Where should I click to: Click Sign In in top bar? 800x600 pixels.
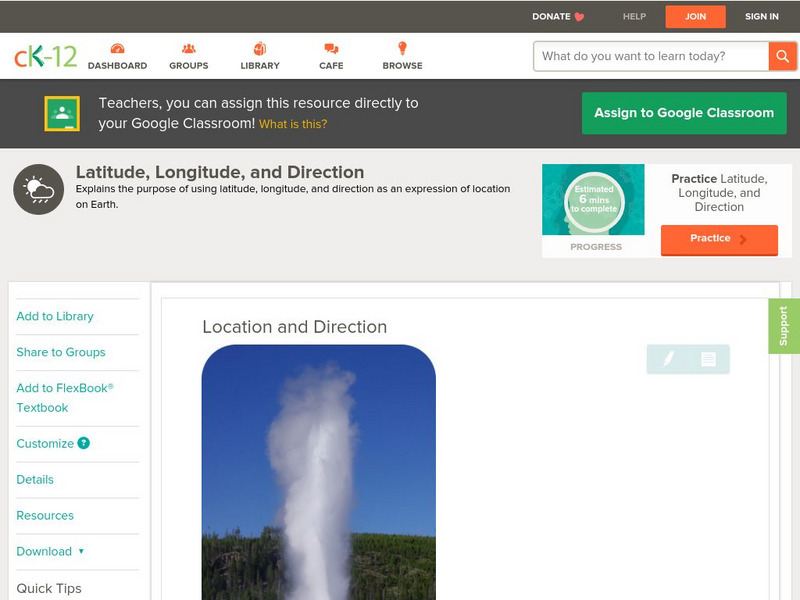(x=761, y=17)
